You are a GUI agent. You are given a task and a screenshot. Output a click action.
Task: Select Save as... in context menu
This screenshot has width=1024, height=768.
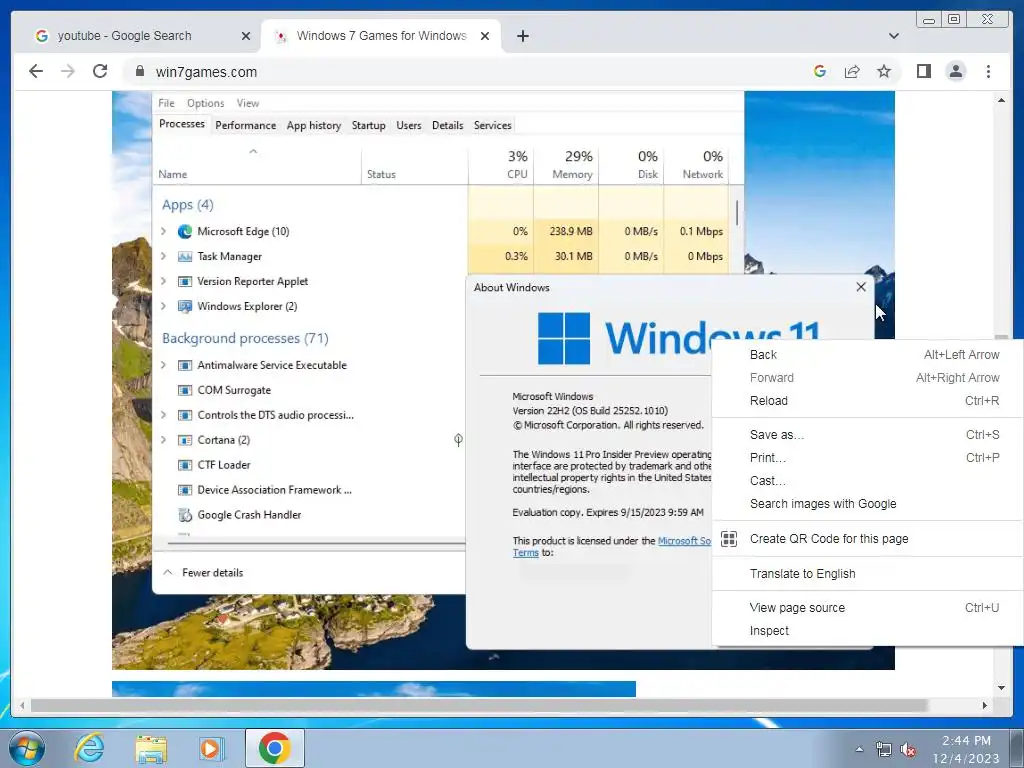point(867,435)
